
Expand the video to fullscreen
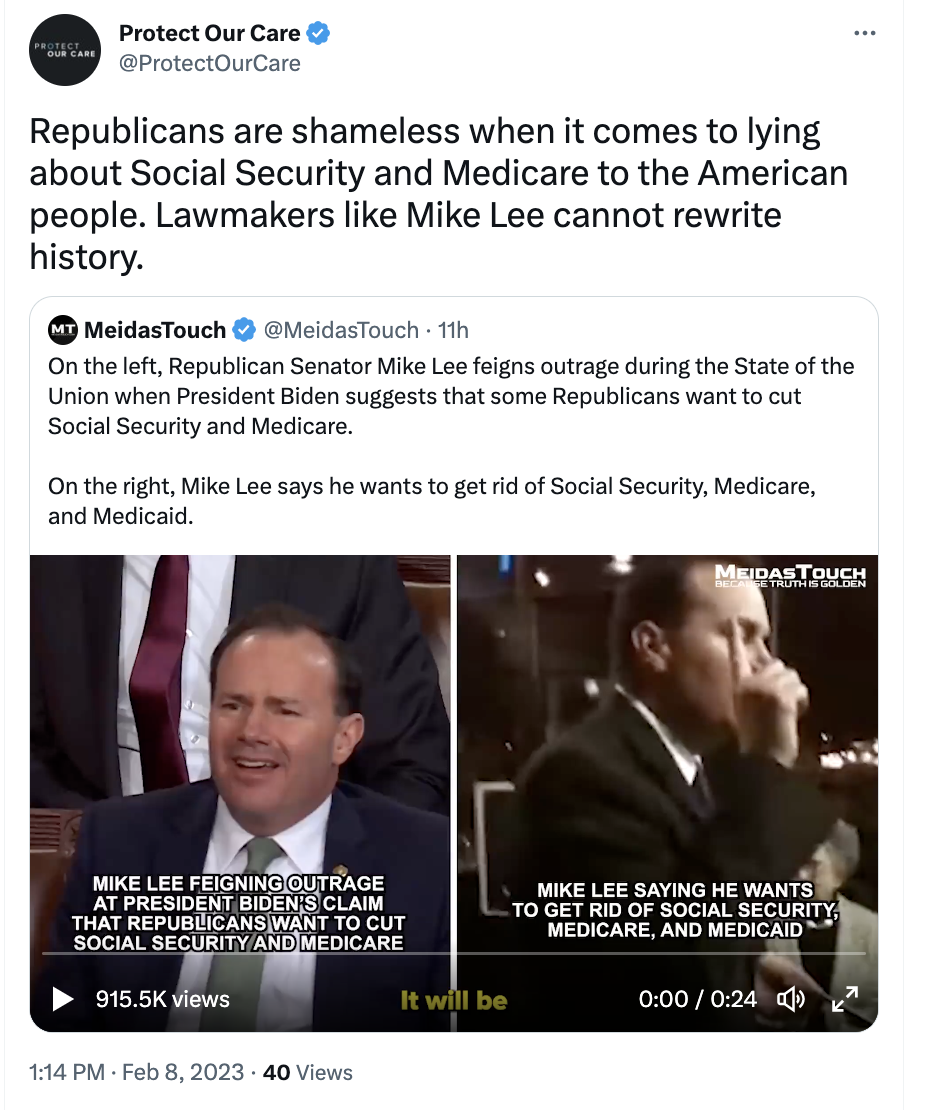click(x=845, y=999)
